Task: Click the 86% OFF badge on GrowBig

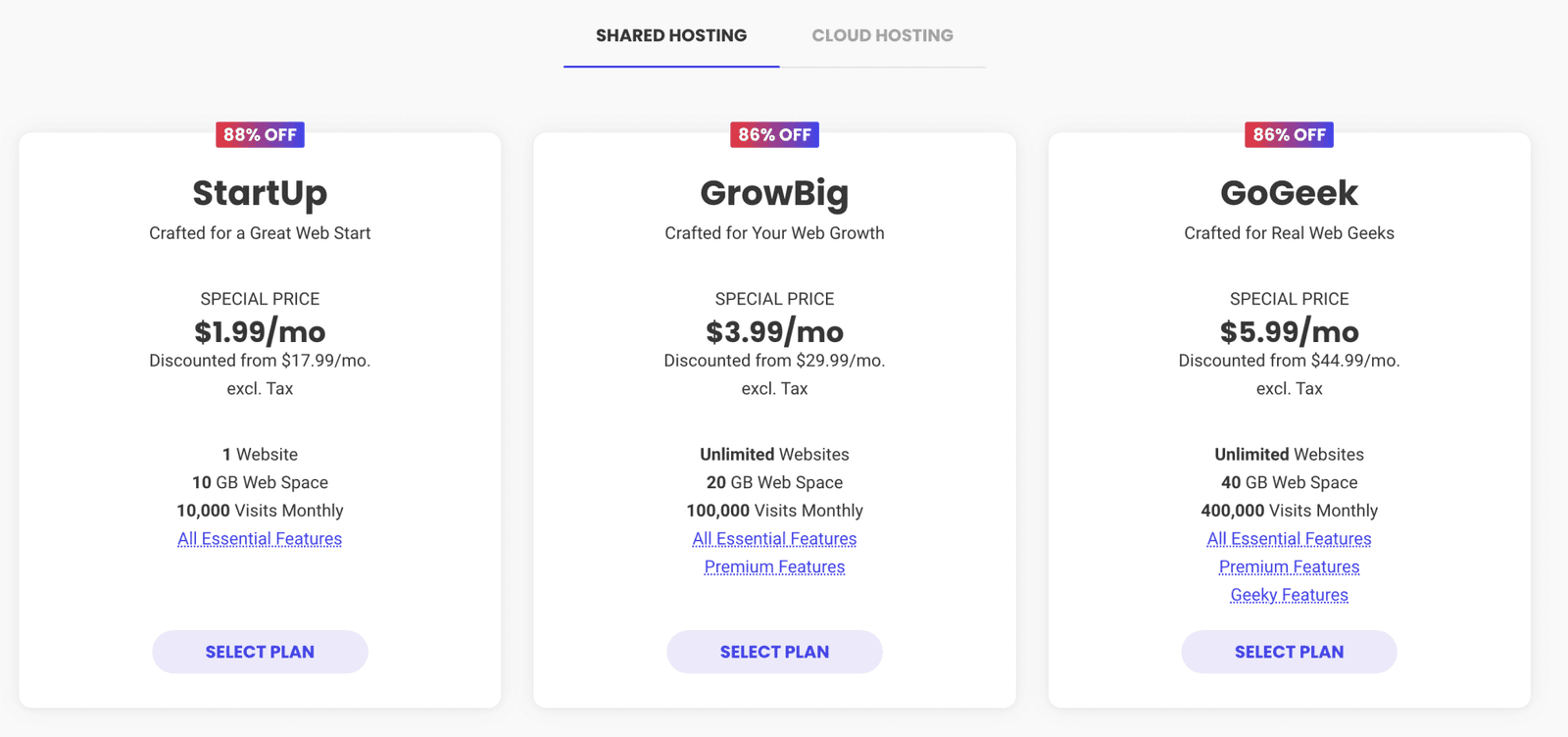Action: click(774, 134)
